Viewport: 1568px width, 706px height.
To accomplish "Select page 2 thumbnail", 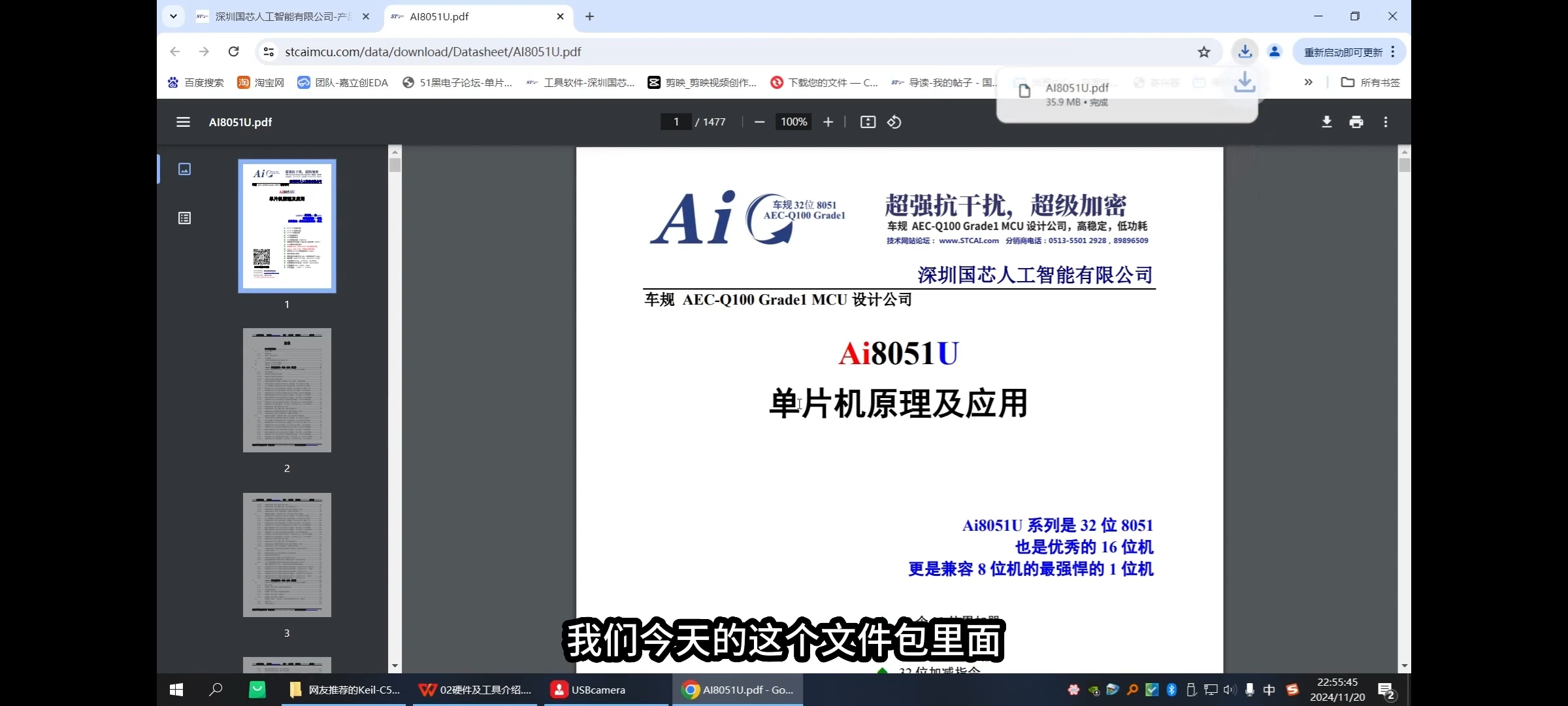I will coord(287,390).
